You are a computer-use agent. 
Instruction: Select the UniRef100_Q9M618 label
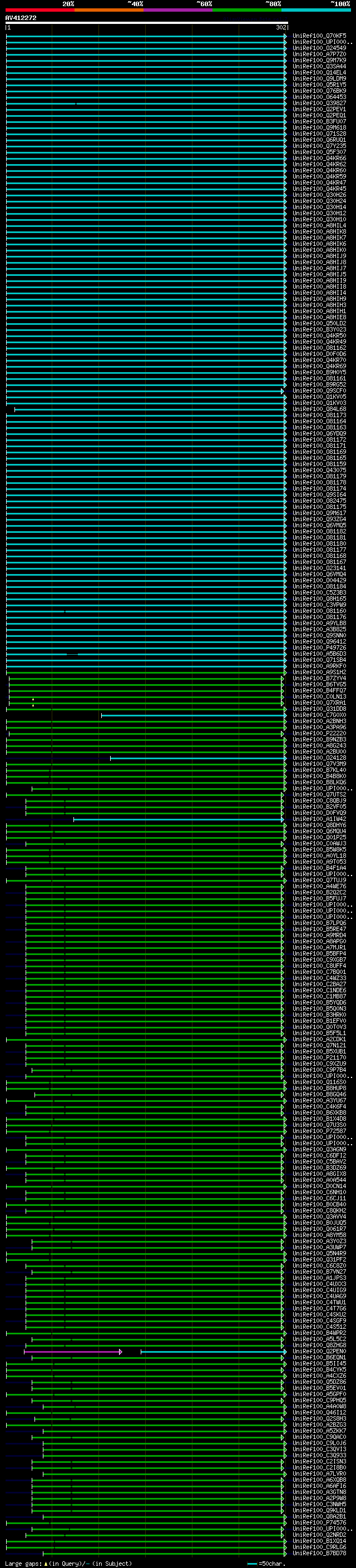coord(319,127)
